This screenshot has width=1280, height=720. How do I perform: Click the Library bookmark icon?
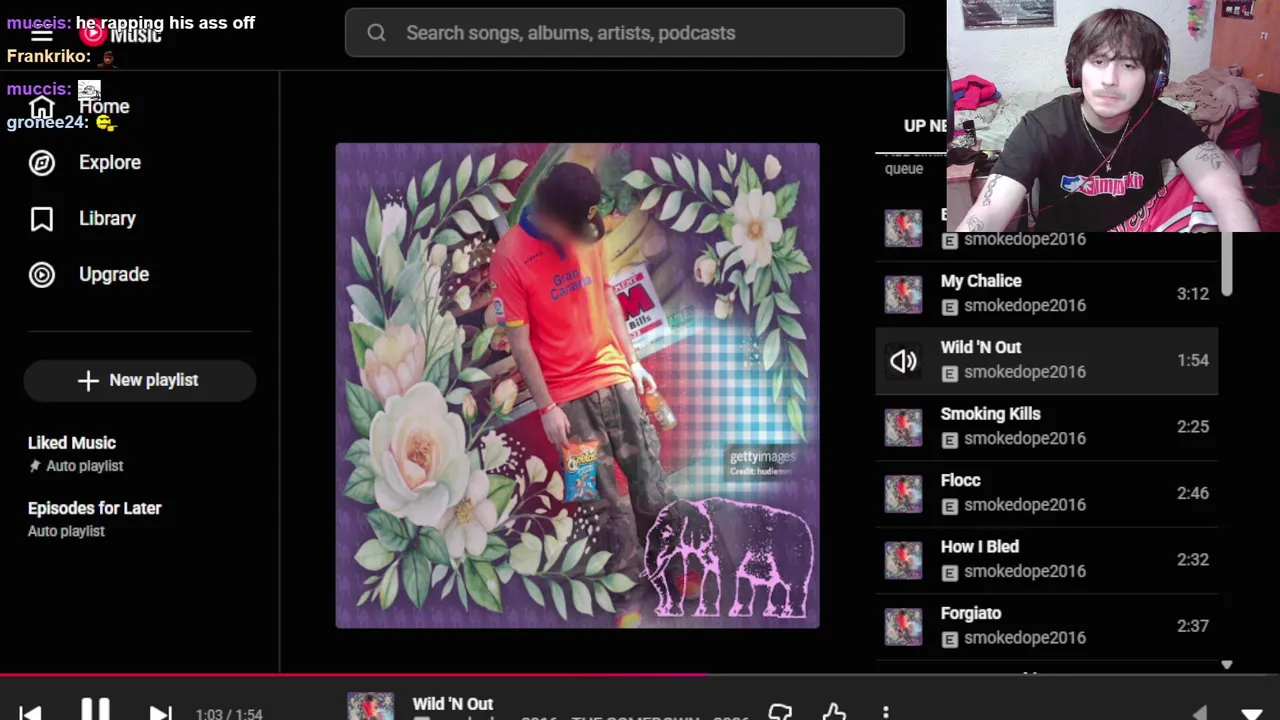pyautogui.click(x=41, y=218)
